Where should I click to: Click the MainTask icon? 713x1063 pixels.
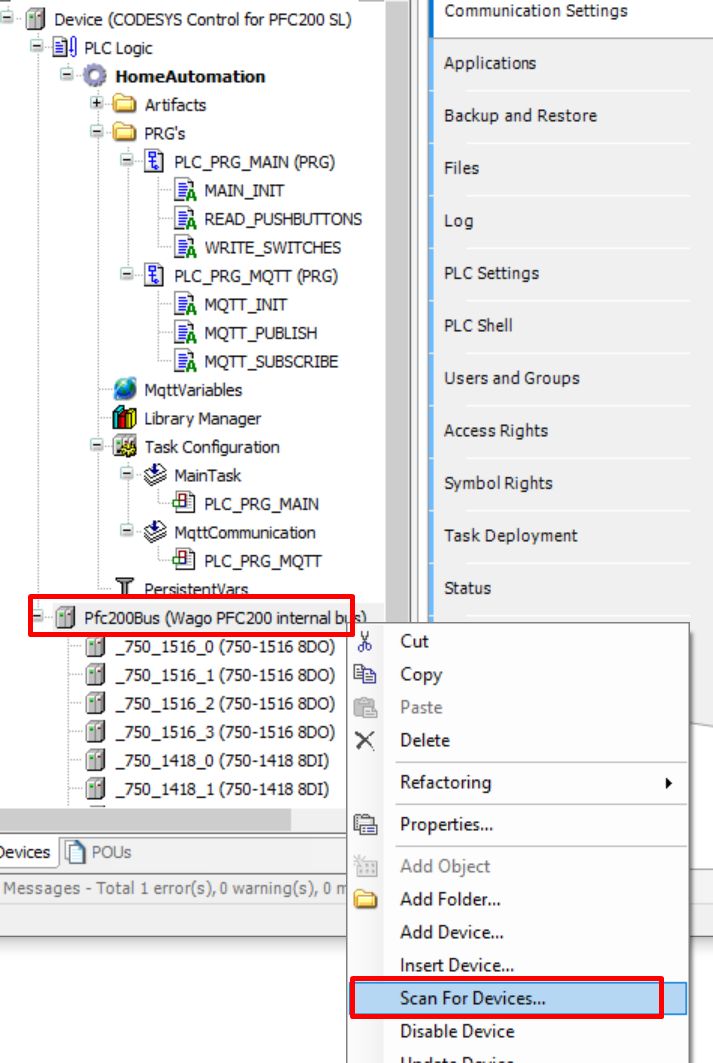pos(155,475)
